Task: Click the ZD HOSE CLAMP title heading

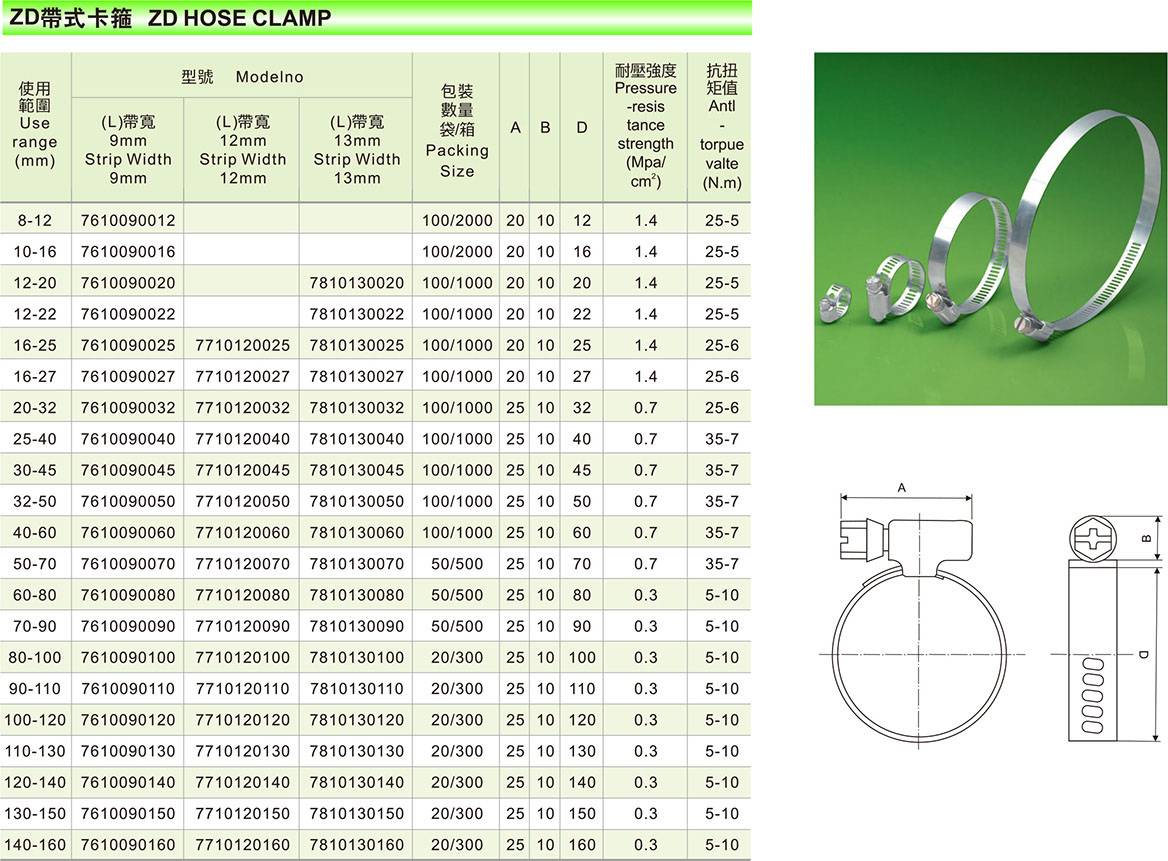Action: [x=168, y=17]
